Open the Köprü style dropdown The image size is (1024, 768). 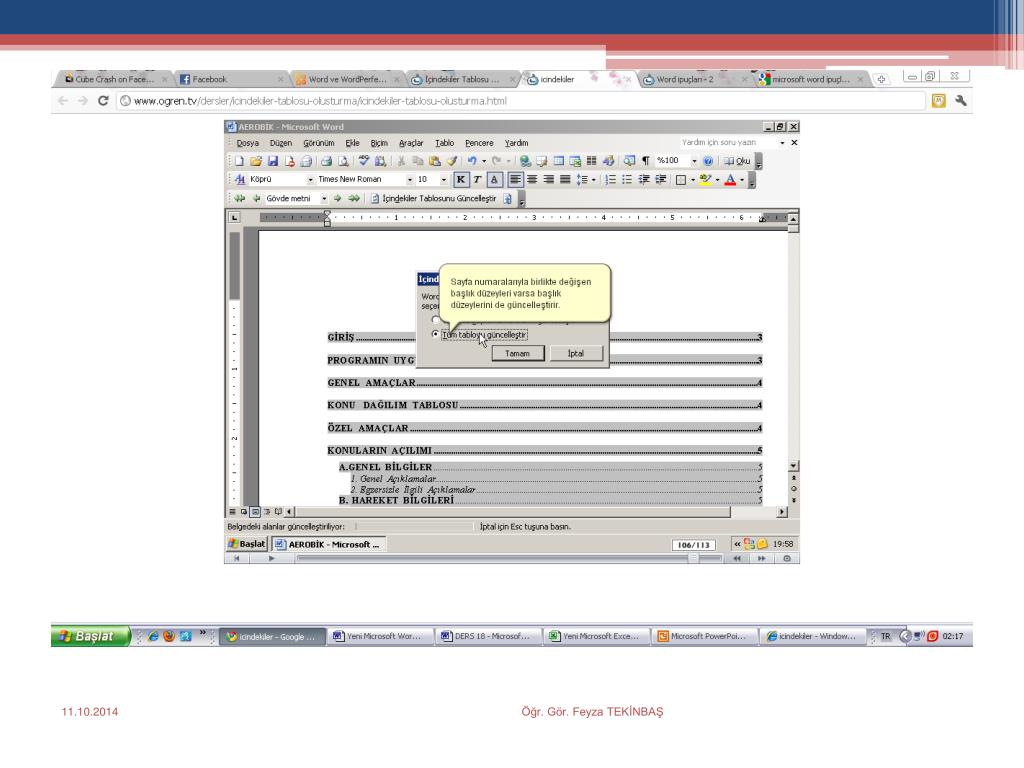tap(310, 180)
